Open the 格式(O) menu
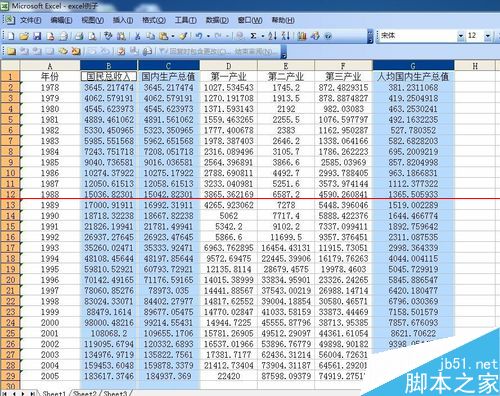Viewport: 500px width, 396px height. (154, 20)
